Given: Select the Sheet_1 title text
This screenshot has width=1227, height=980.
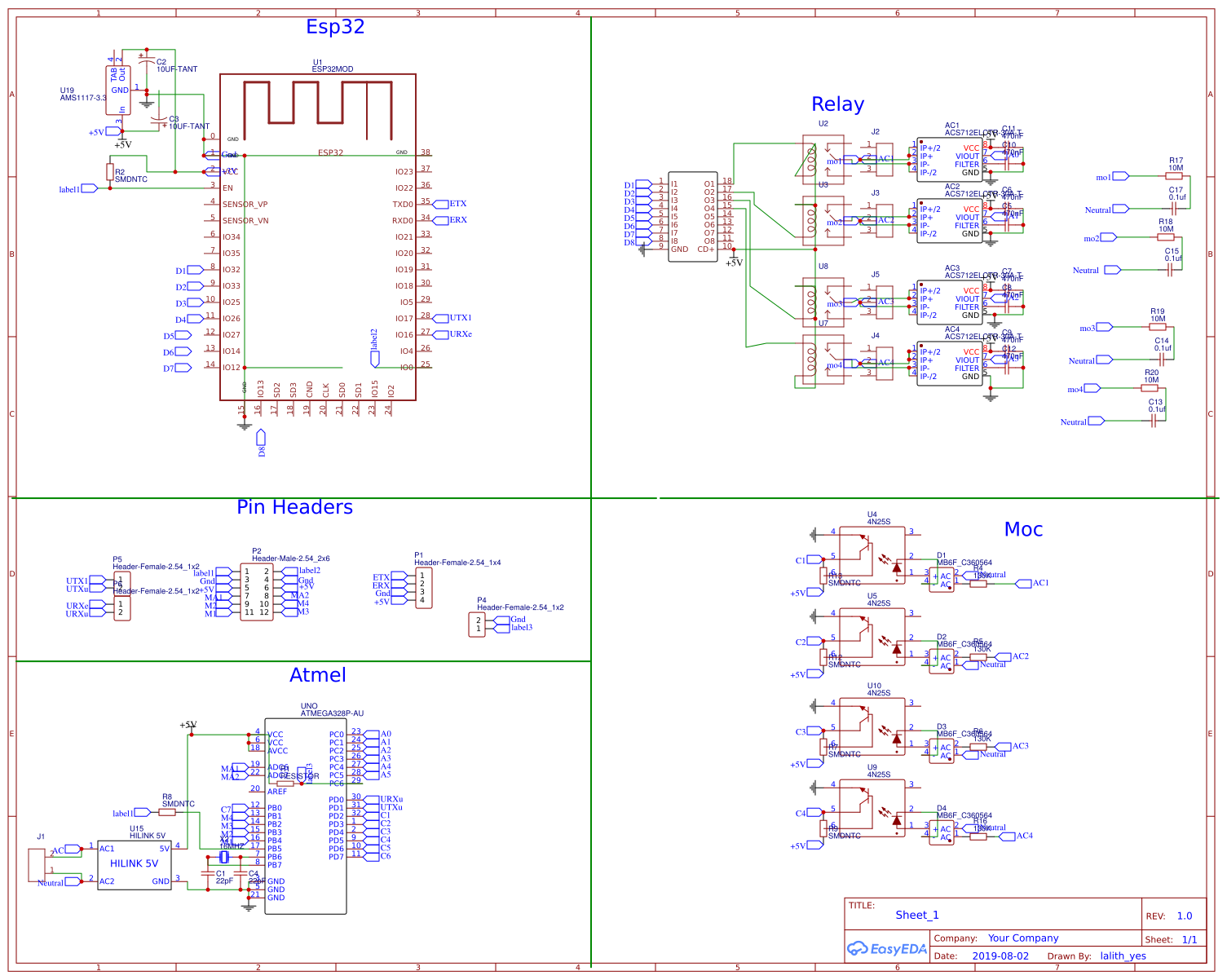Looking at the screenshot, I should pyautogui.click(x=916, y=915).
